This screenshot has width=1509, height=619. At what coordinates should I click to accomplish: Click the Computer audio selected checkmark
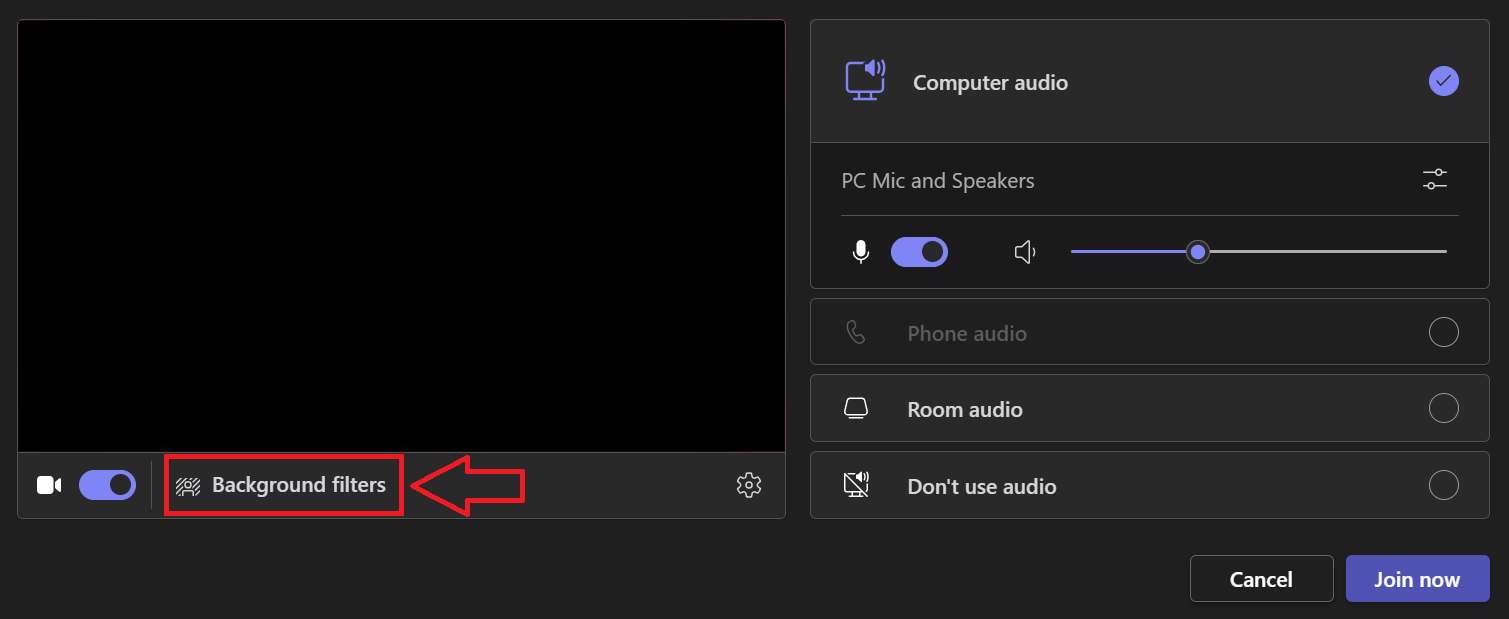tap(1443, 81)
